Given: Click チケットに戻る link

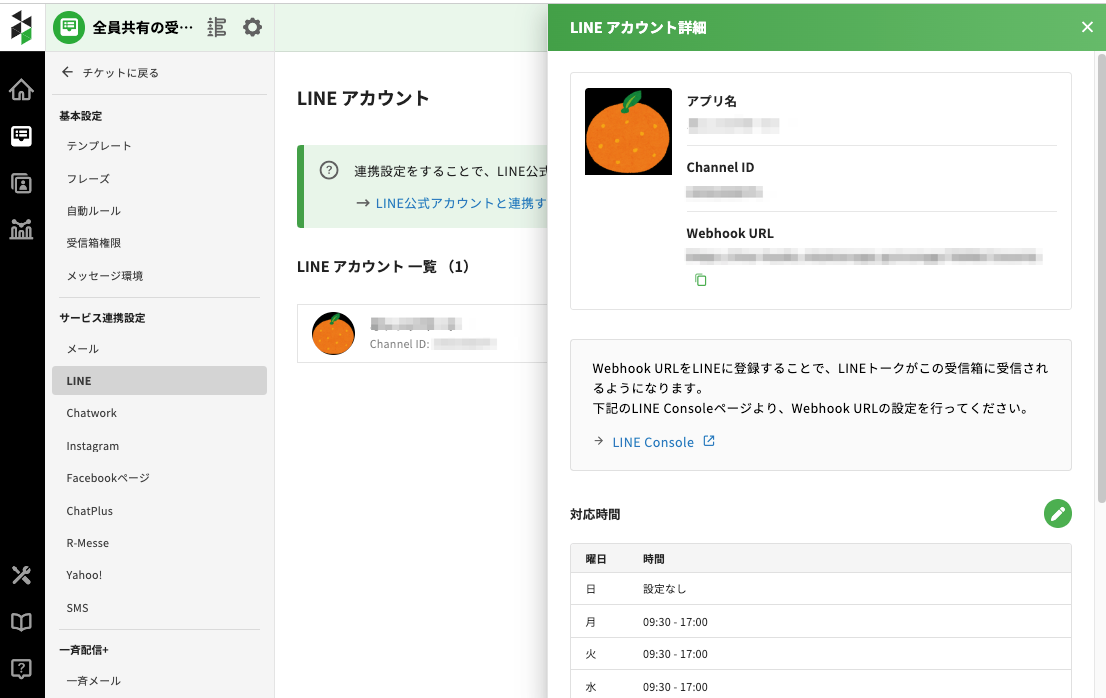Looking at the screenshot, I should point(121,73).
